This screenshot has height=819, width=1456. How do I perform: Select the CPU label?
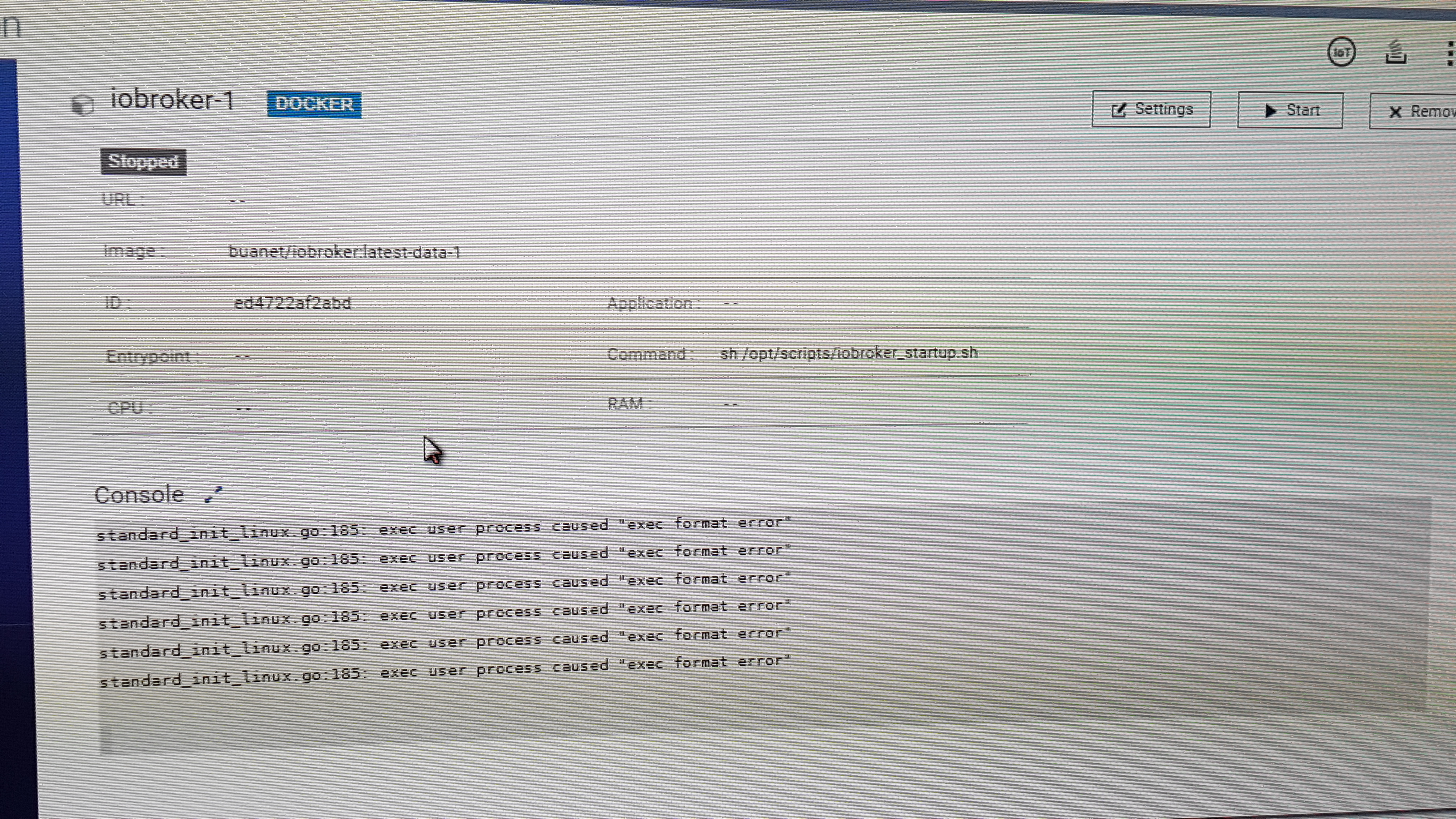tap(129, 408)
